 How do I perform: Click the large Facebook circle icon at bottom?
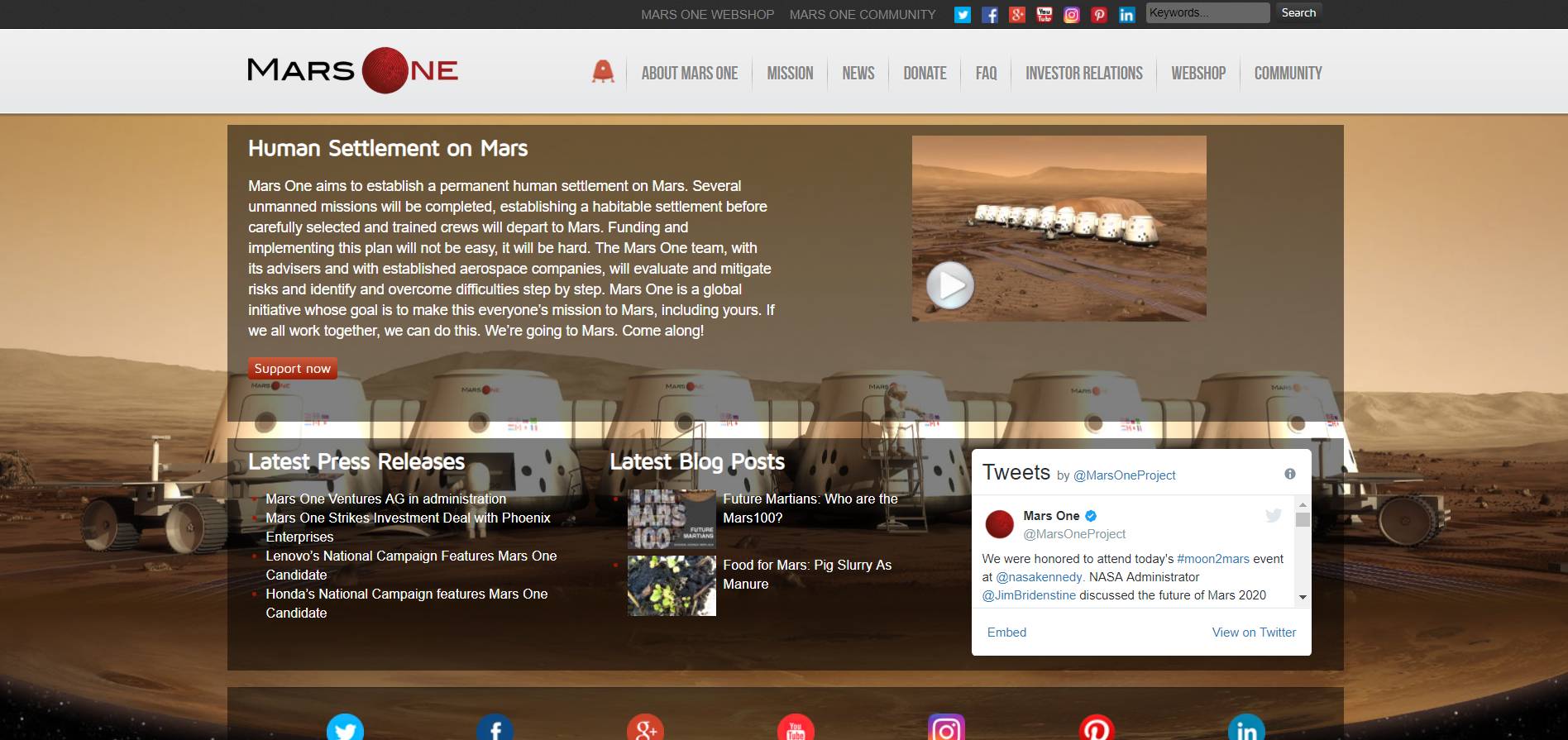495,728
